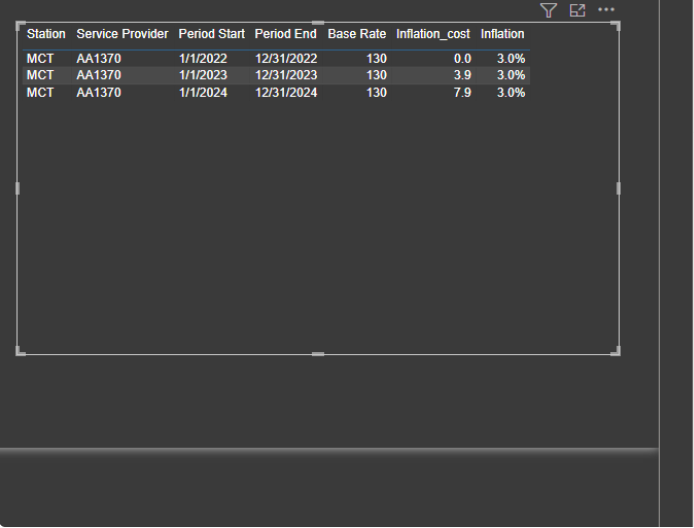Open Focus mode for the table visual
Viewport: 694px width, 528px height.
click(577, 10)
